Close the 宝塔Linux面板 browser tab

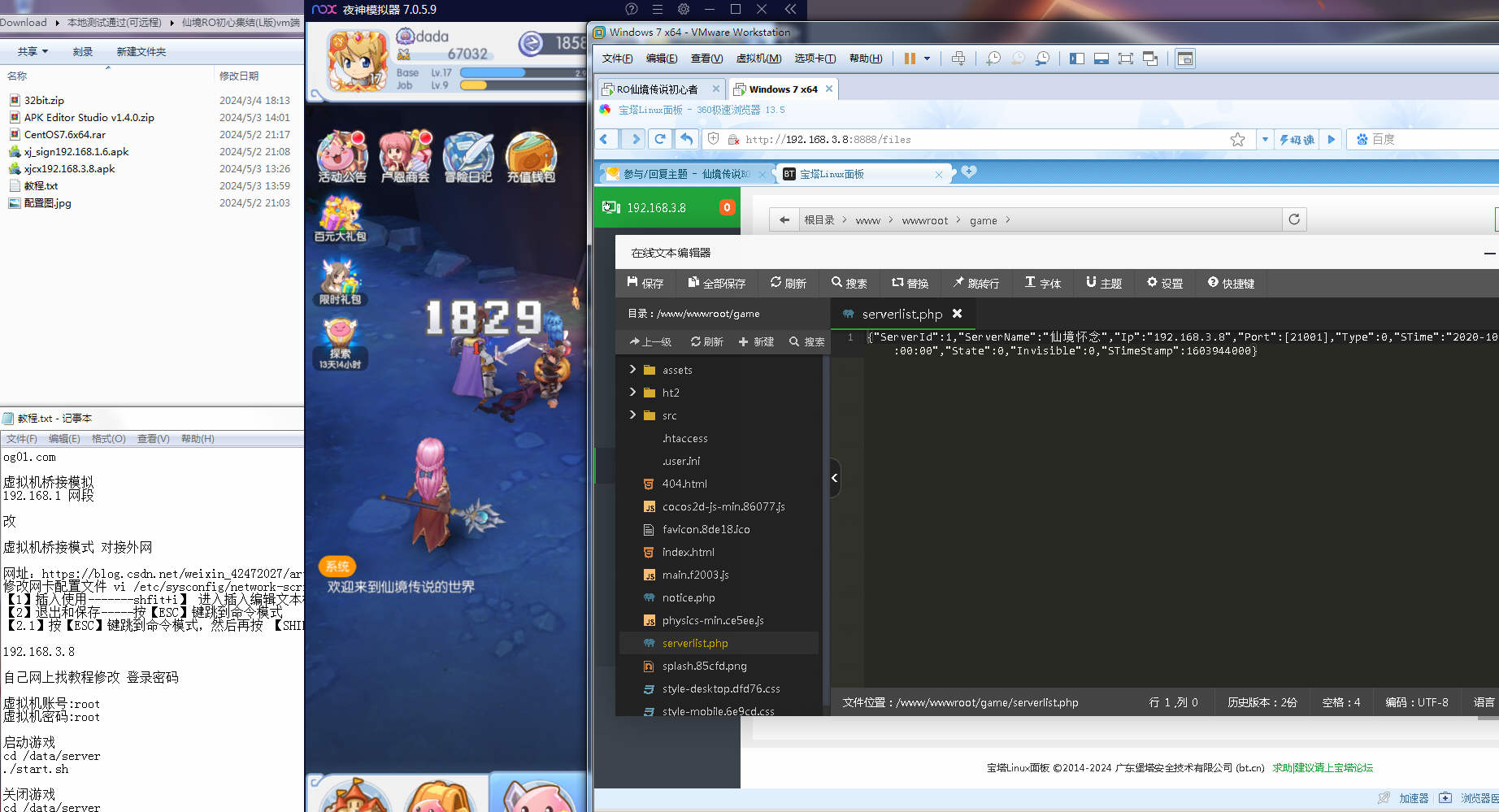coord(939,174)
